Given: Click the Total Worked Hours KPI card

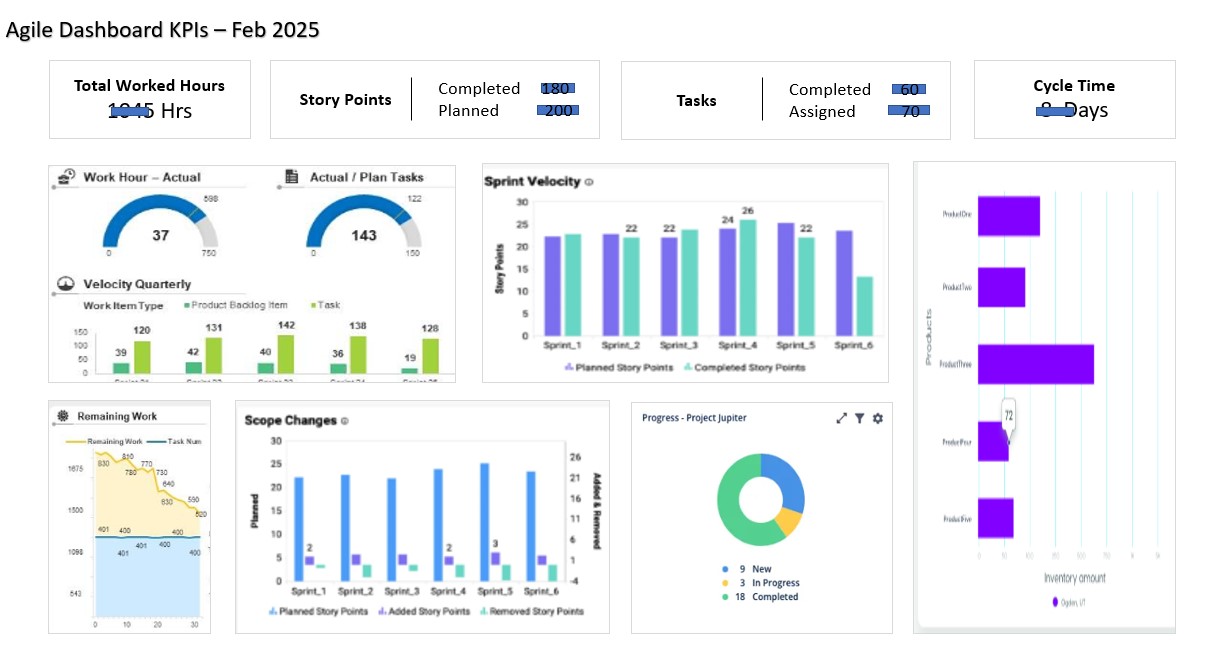Looking at the screenshot, I should (150, 99).
